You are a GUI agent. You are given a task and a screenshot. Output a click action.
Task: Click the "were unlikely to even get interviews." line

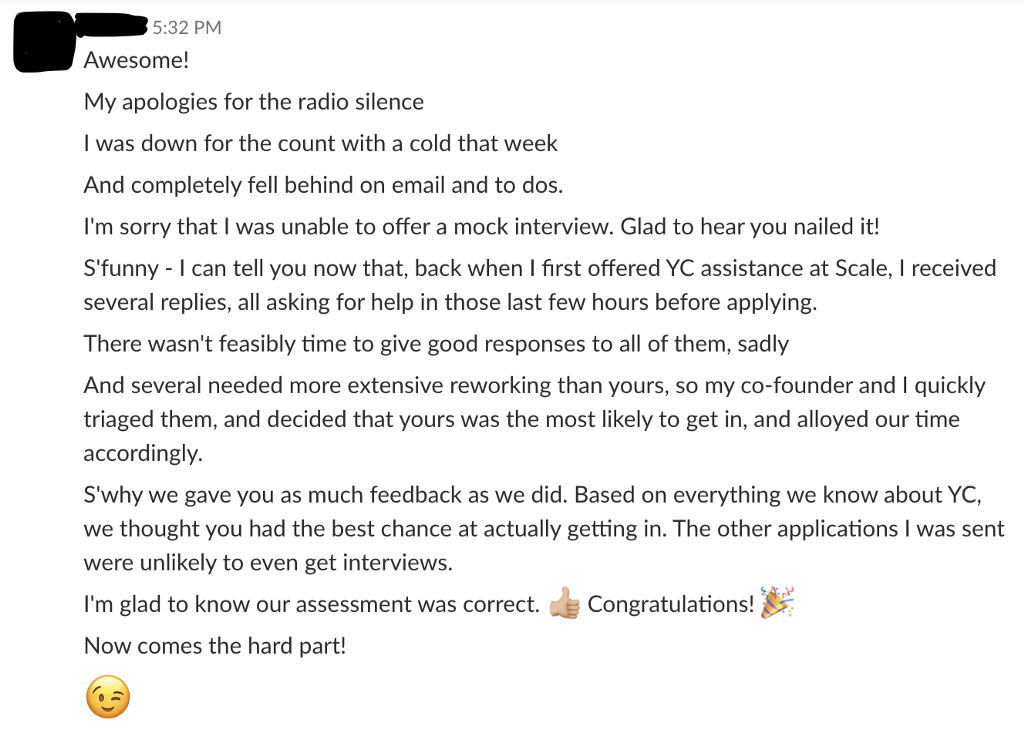[x=268, y=563]
